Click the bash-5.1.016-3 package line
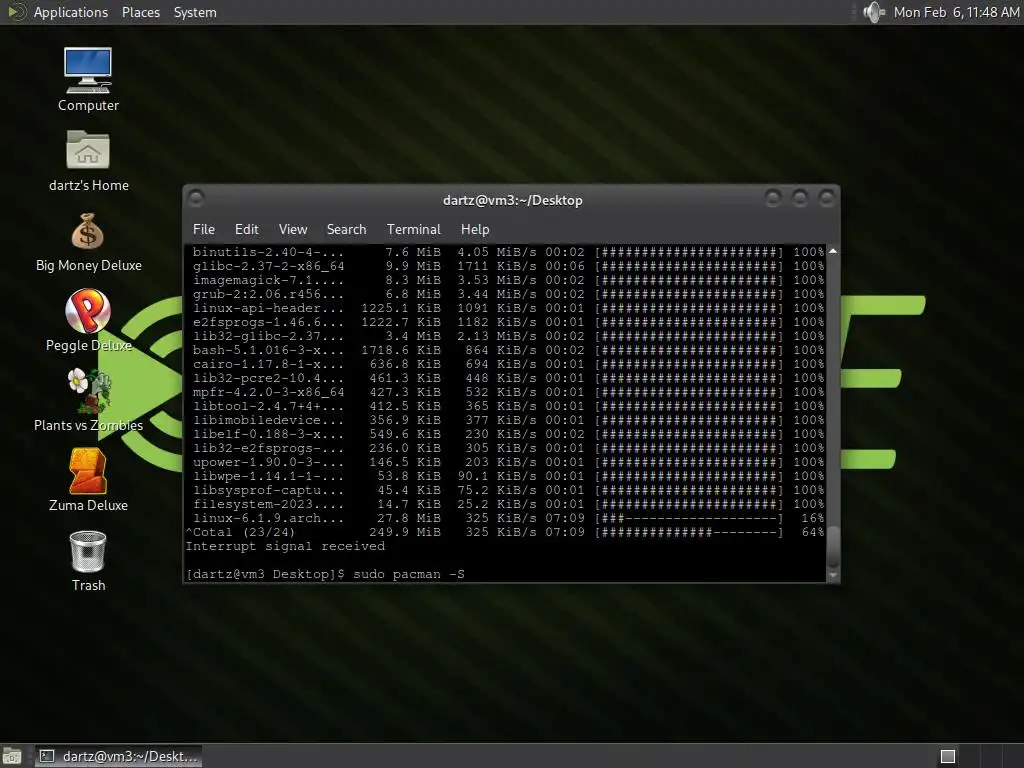The height and width of the screenshot is (768, 1024). [508, 350]
